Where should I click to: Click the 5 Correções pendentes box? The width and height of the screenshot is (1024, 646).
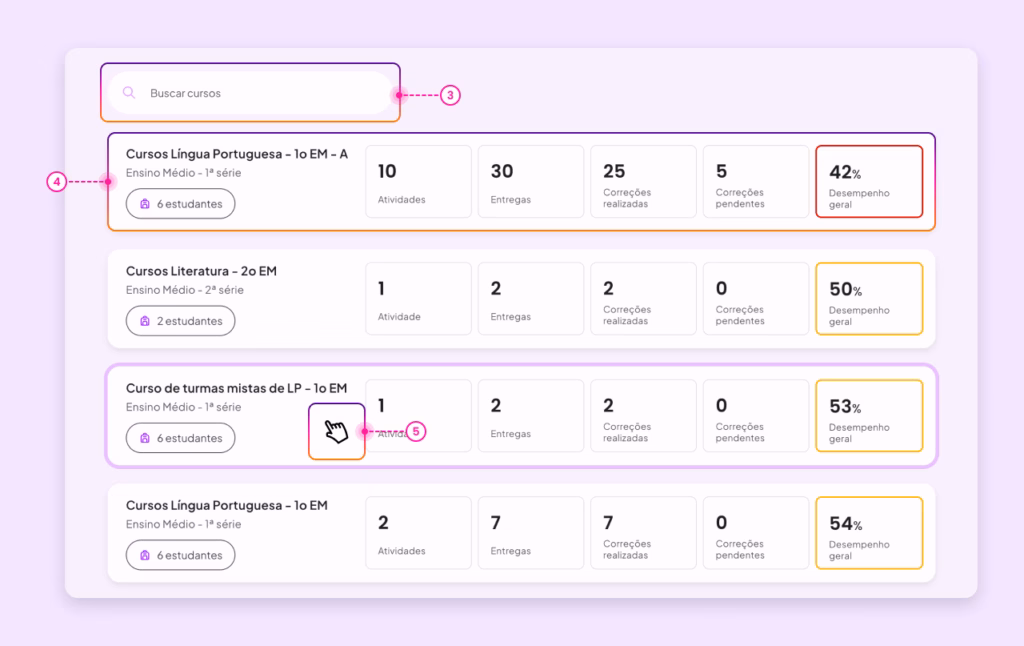click(x=756, y=182)
